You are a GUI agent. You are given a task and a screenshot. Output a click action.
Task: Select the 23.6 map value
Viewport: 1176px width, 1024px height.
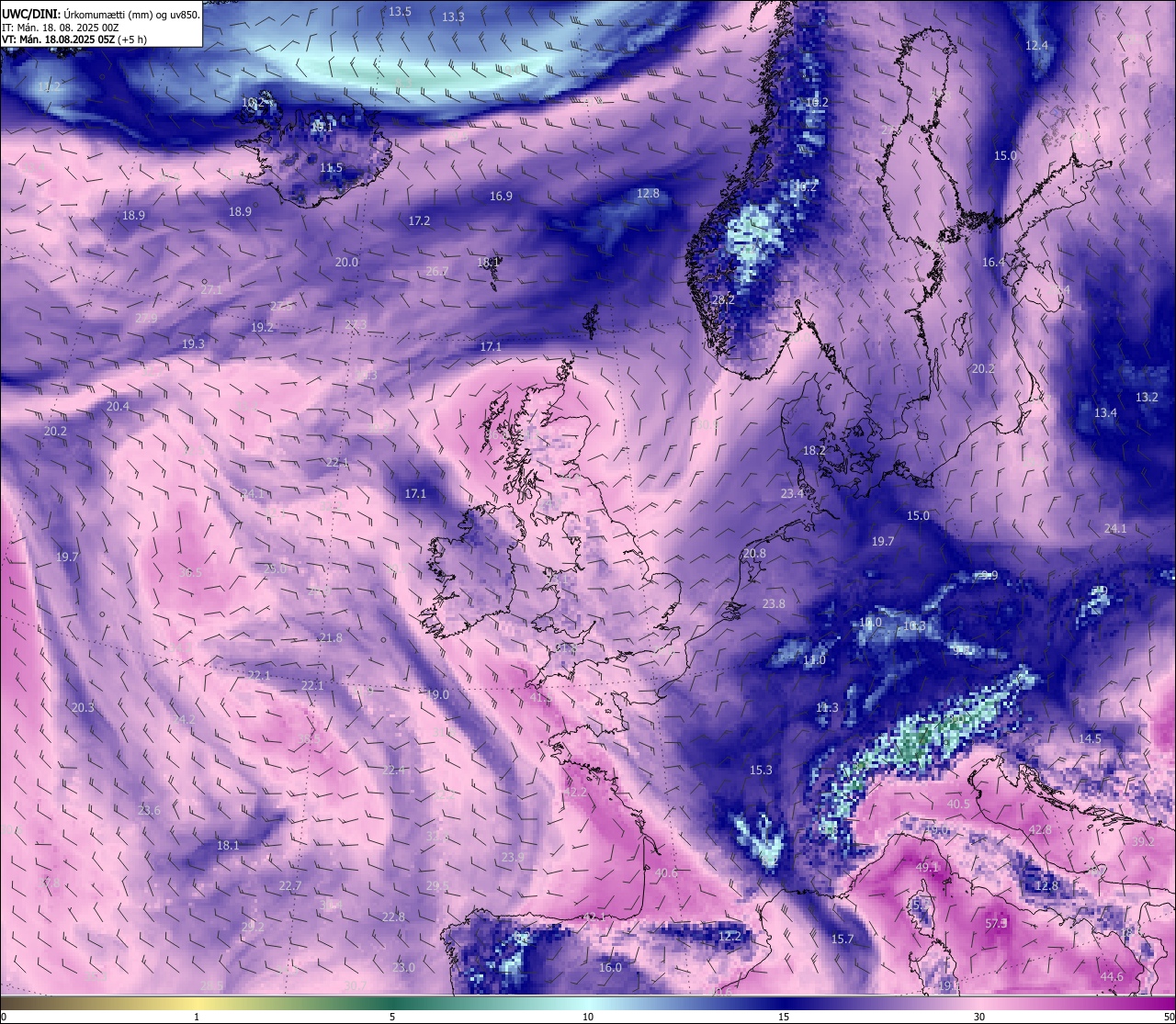tap(149, 810)
